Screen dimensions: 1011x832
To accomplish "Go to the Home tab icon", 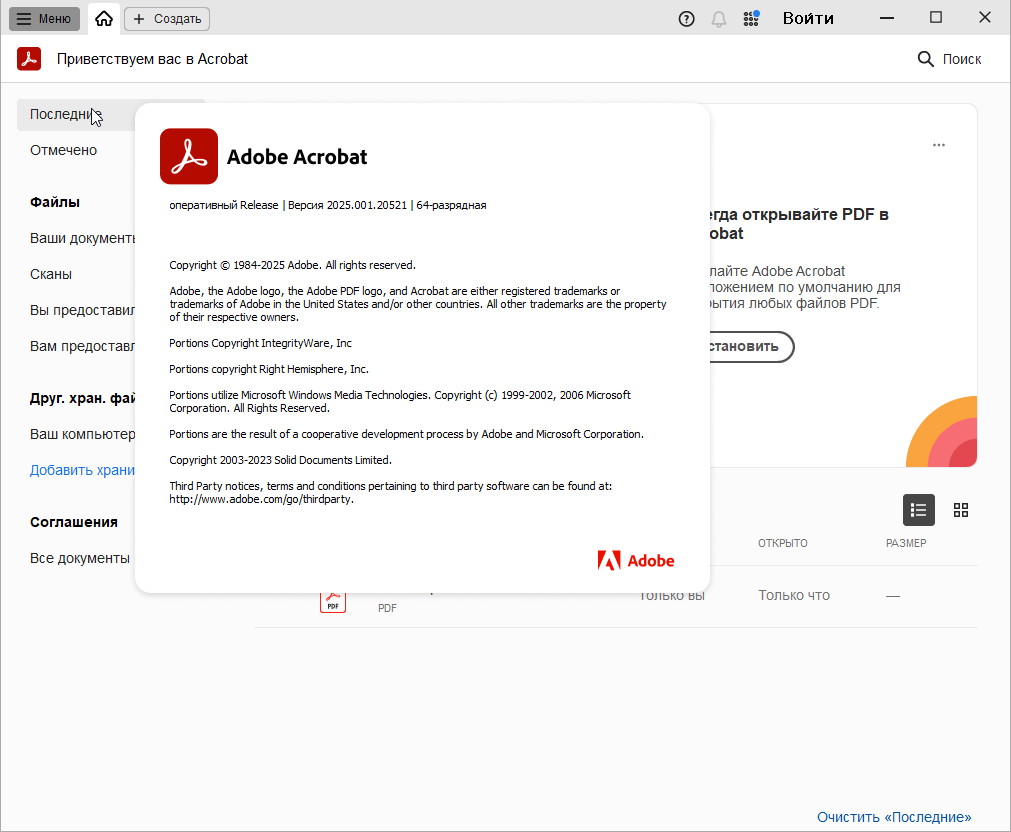I will 104,19.
